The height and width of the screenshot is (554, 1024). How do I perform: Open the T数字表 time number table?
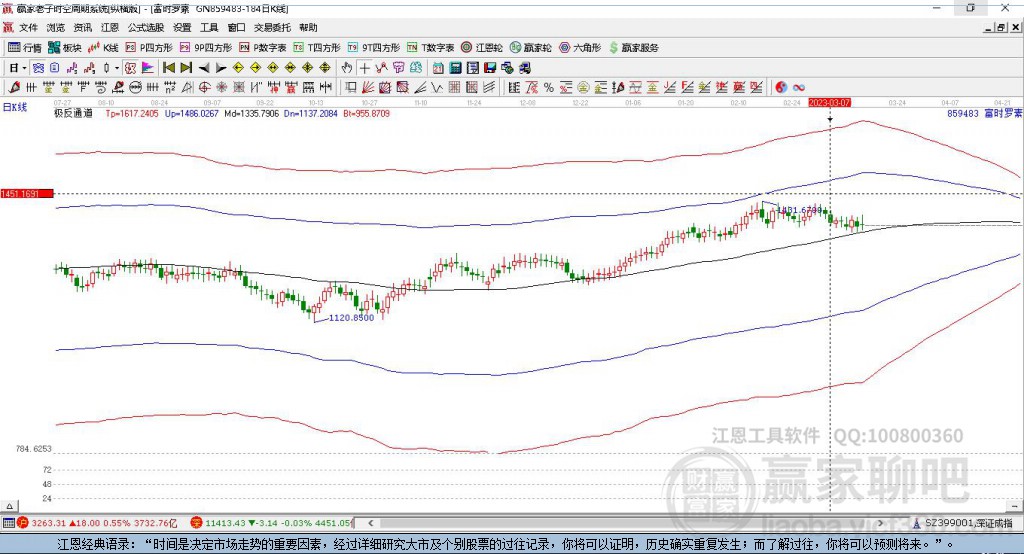[430, 48]
